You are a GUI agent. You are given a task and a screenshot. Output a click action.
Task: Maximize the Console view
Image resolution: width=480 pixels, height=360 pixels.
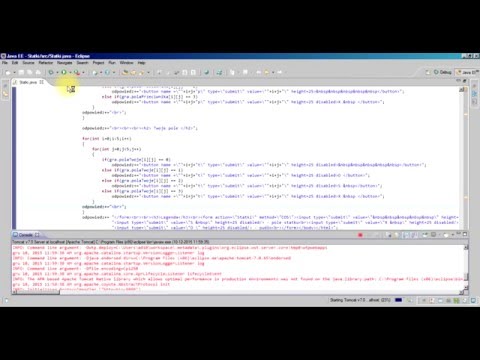pos(465,234)
